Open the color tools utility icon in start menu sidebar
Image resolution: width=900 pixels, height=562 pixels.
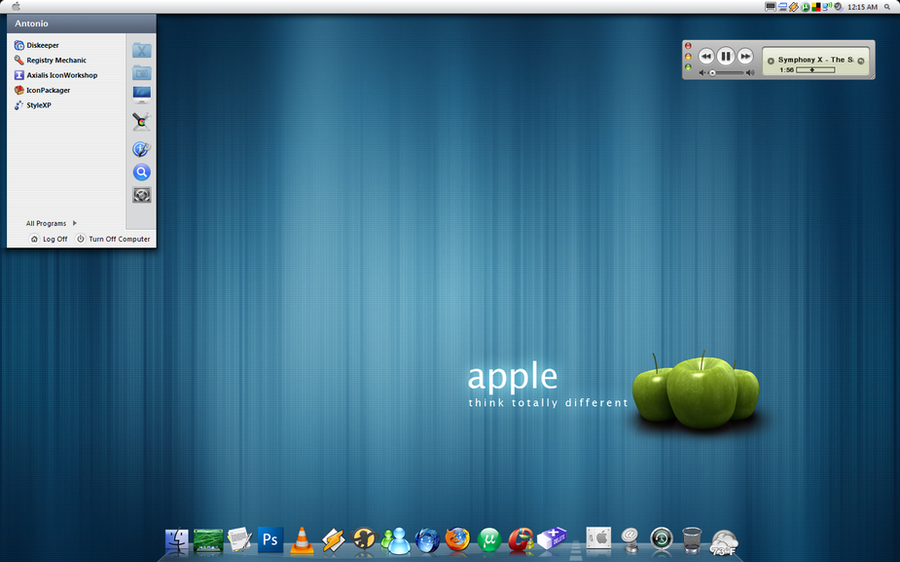tap(141, 121)
